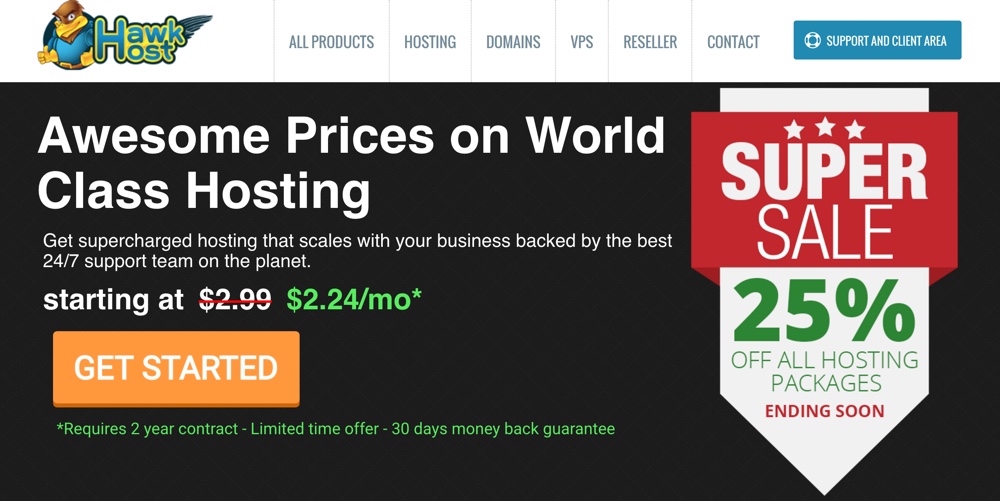Screen dimensions: 1000x501
Task: Click the lifebuoy icon in Support button
Action: 813,41
